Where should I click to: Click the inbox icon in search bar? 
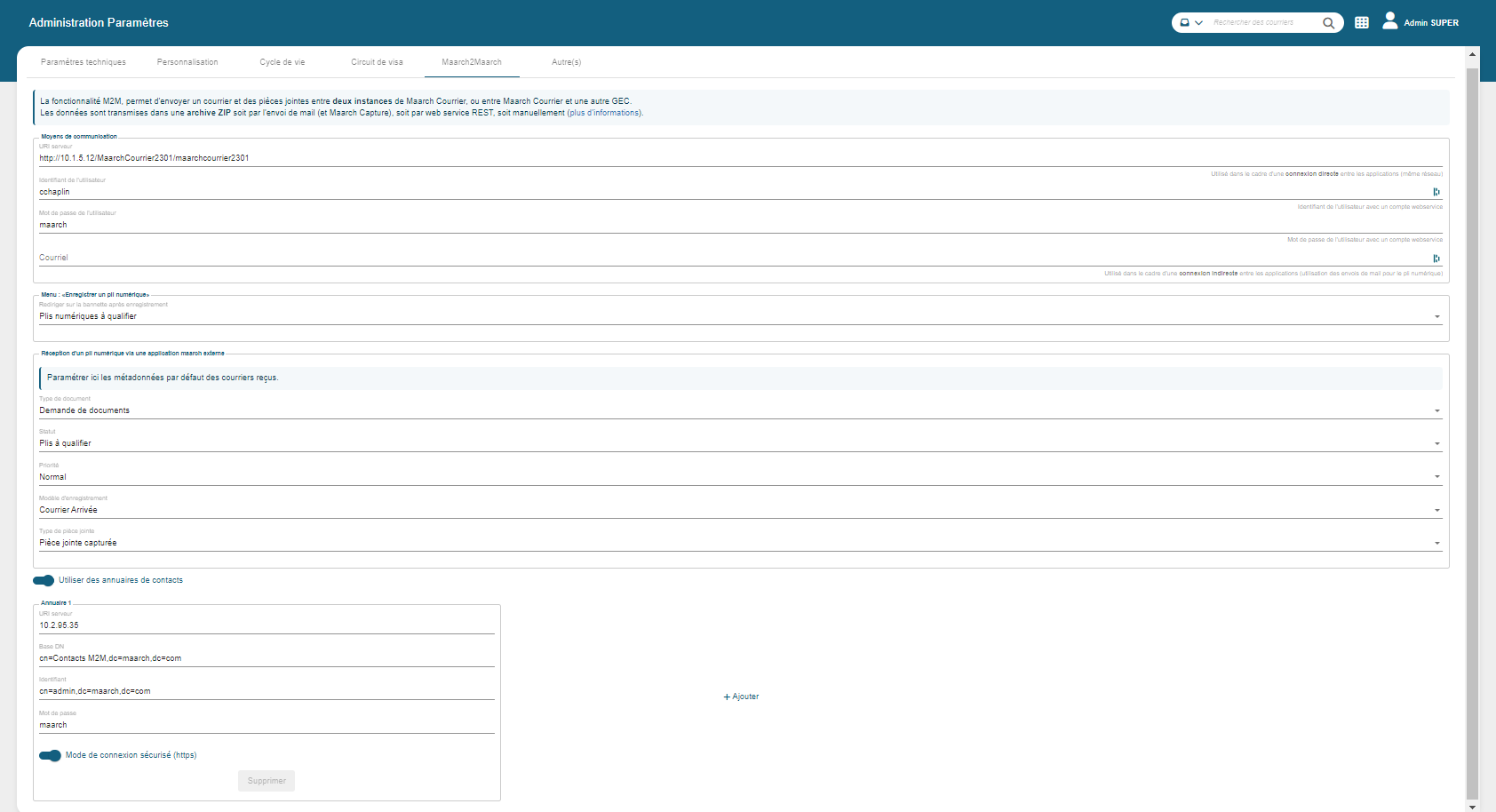pyautogui.click(x=1185, y=23)
